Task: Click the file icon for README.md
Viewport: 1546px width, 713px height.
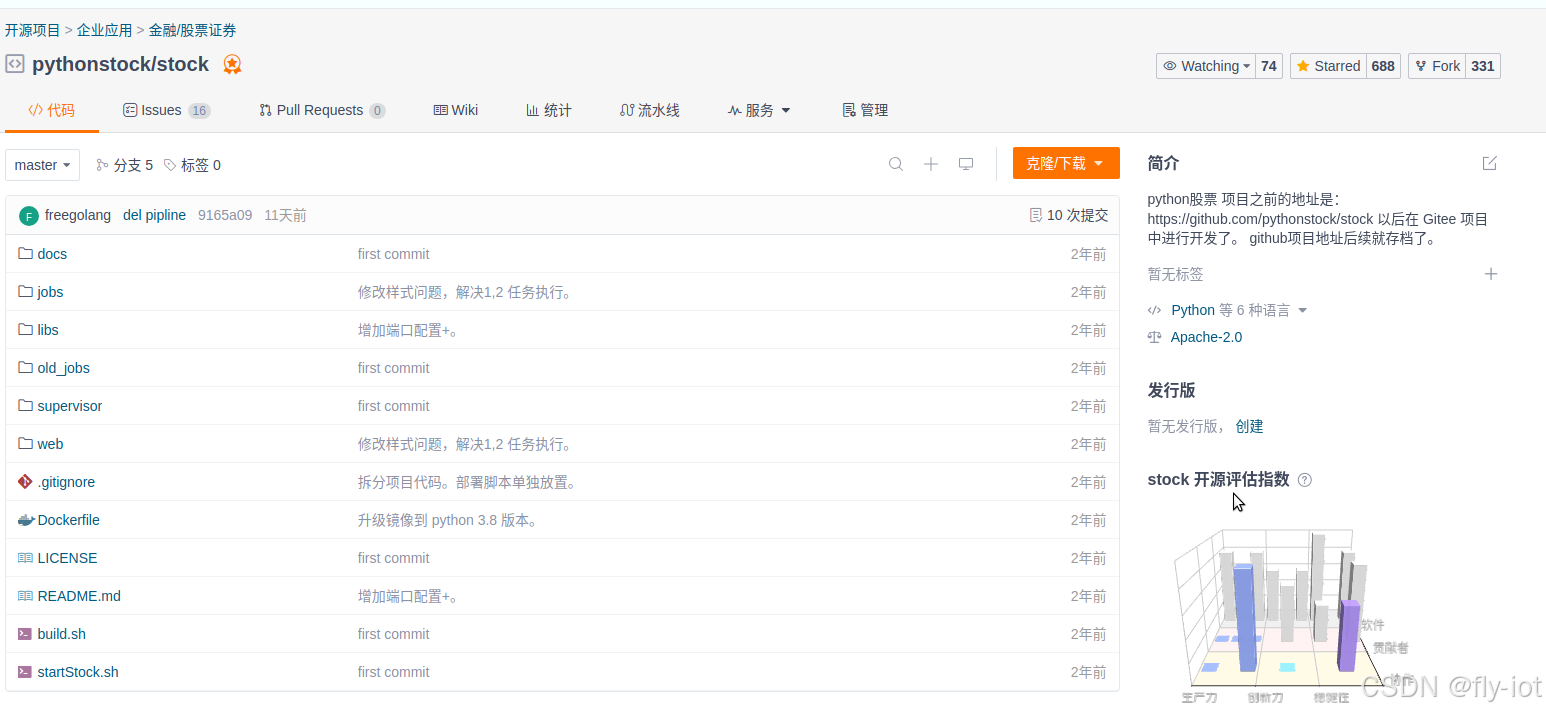Action: 26,596
